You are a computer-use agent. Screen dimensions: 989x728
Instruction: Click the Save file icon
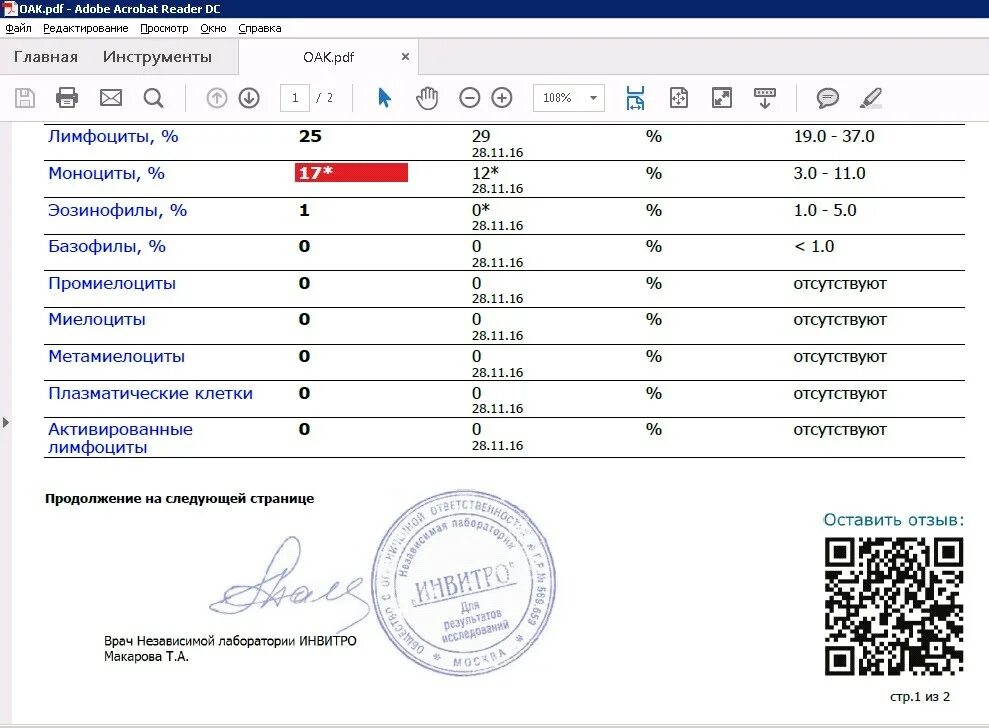pyautogui.click(x=25, y=98)
